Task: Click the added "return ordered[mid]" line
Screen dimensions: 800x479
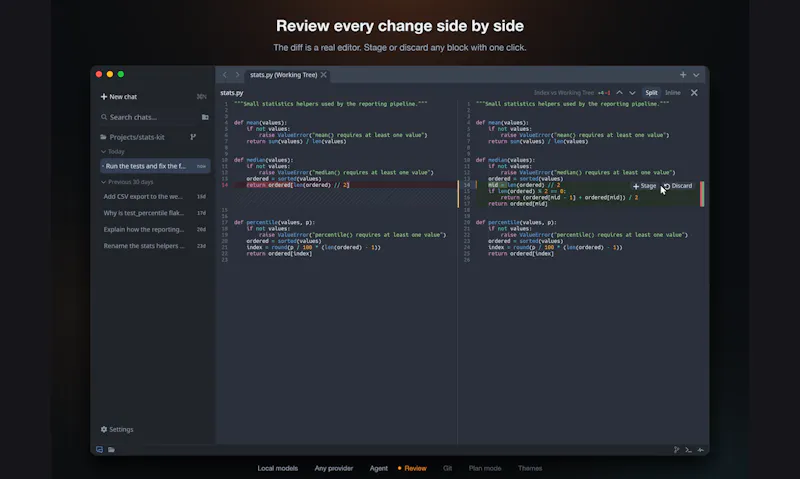Action: (x=517, y=204)
